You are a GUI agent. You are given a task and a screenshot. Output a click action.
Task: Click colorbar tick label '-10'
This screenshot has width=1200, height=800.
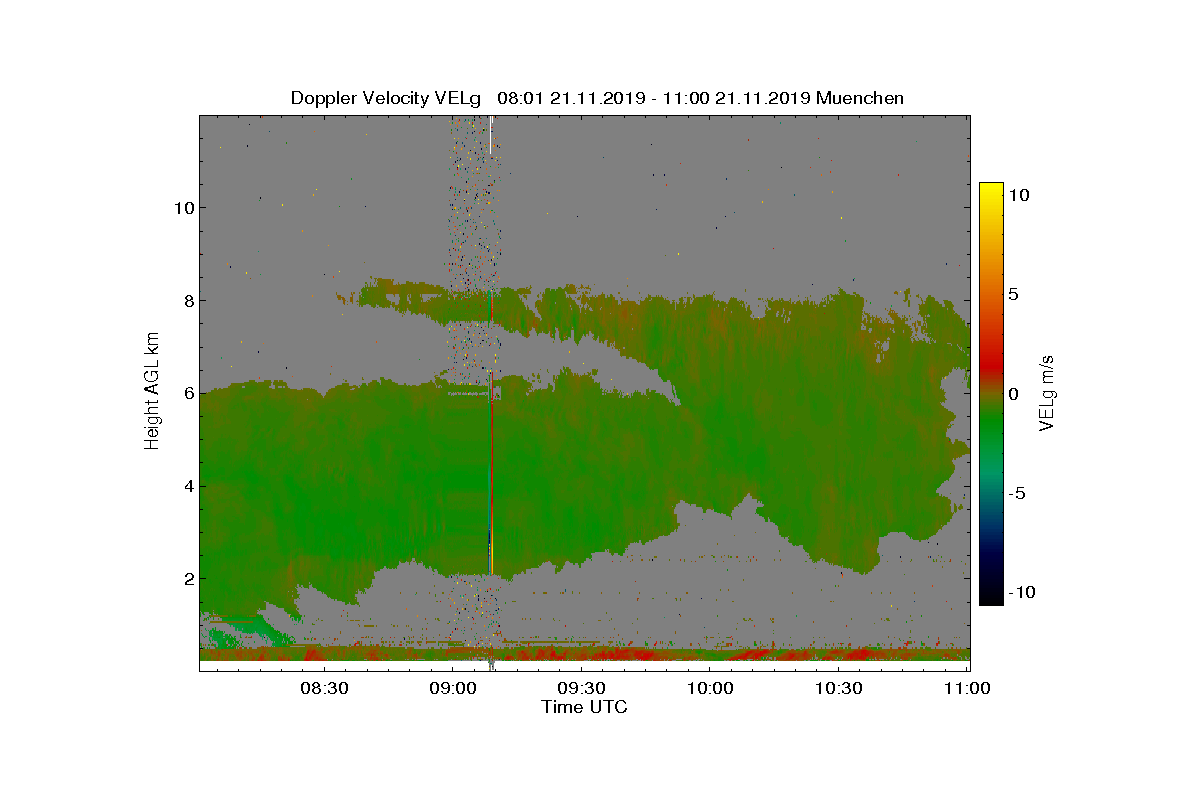click(1022, 592)
